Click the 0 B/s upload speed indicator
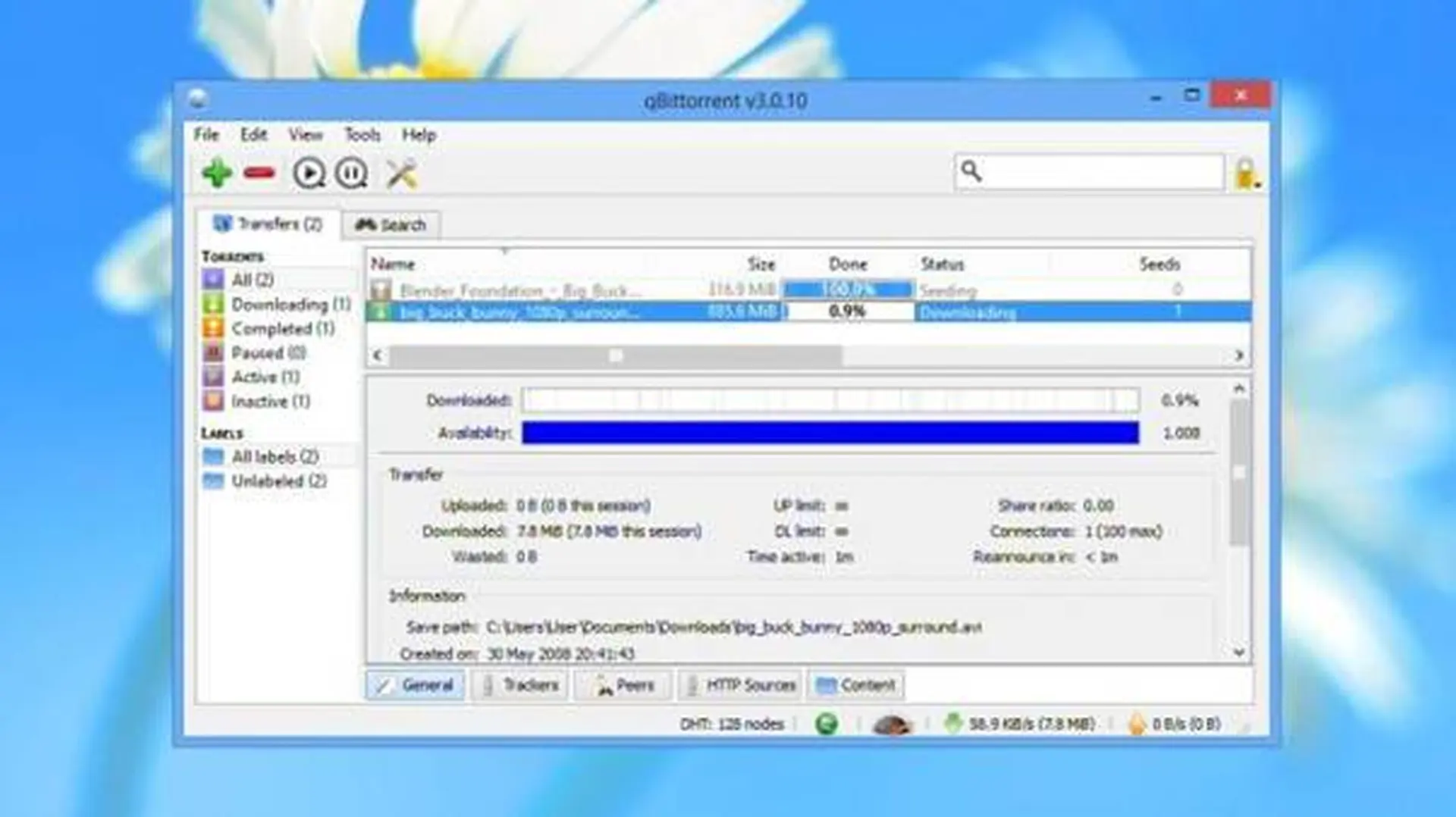This screenshot has width=1456, height=817. point(1174,724)
